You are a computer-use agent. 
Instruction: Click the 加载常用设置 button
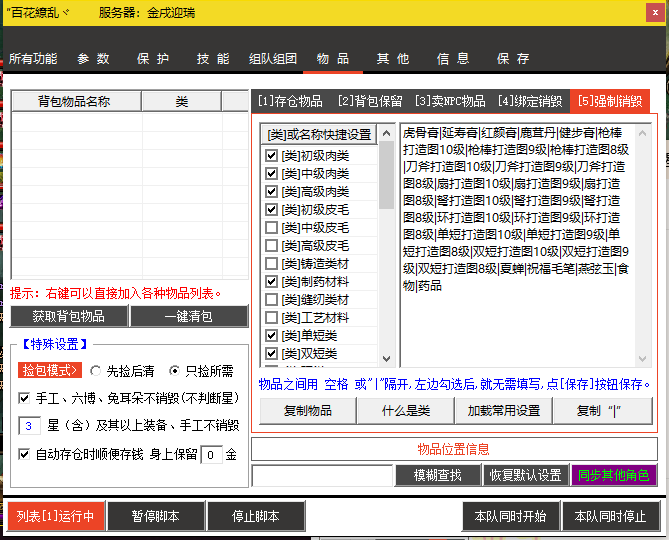click(504, 411)
